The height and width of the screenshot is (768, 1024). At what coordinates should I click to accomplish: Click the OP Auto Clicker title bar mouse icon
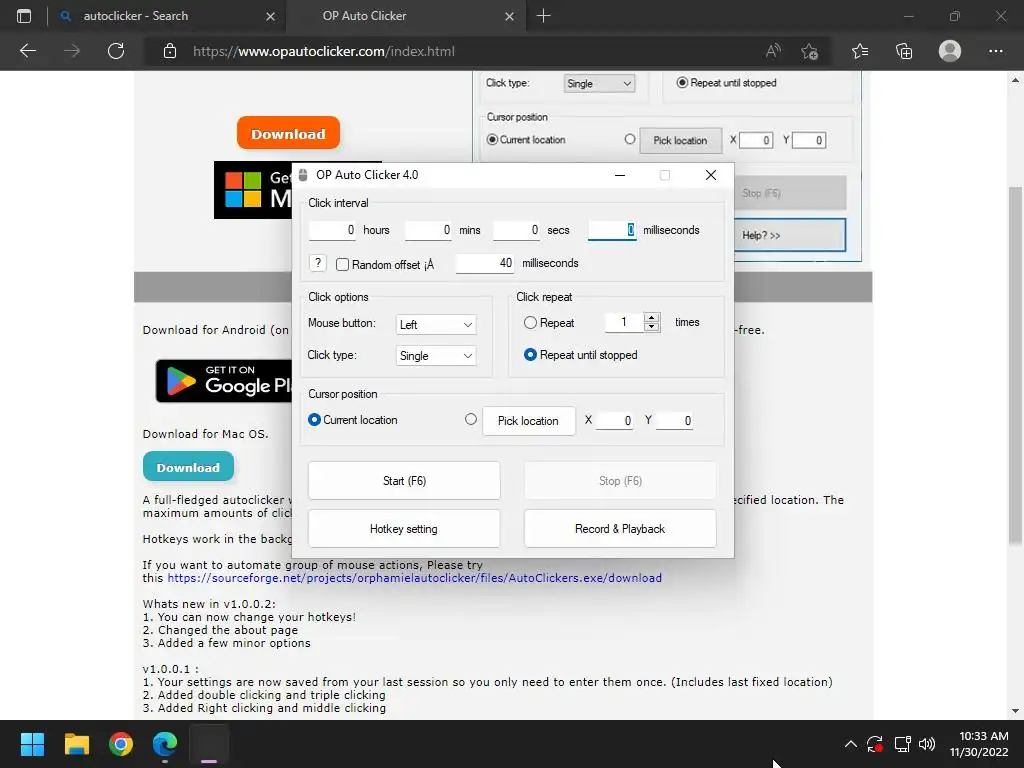[x=302, y=175]
